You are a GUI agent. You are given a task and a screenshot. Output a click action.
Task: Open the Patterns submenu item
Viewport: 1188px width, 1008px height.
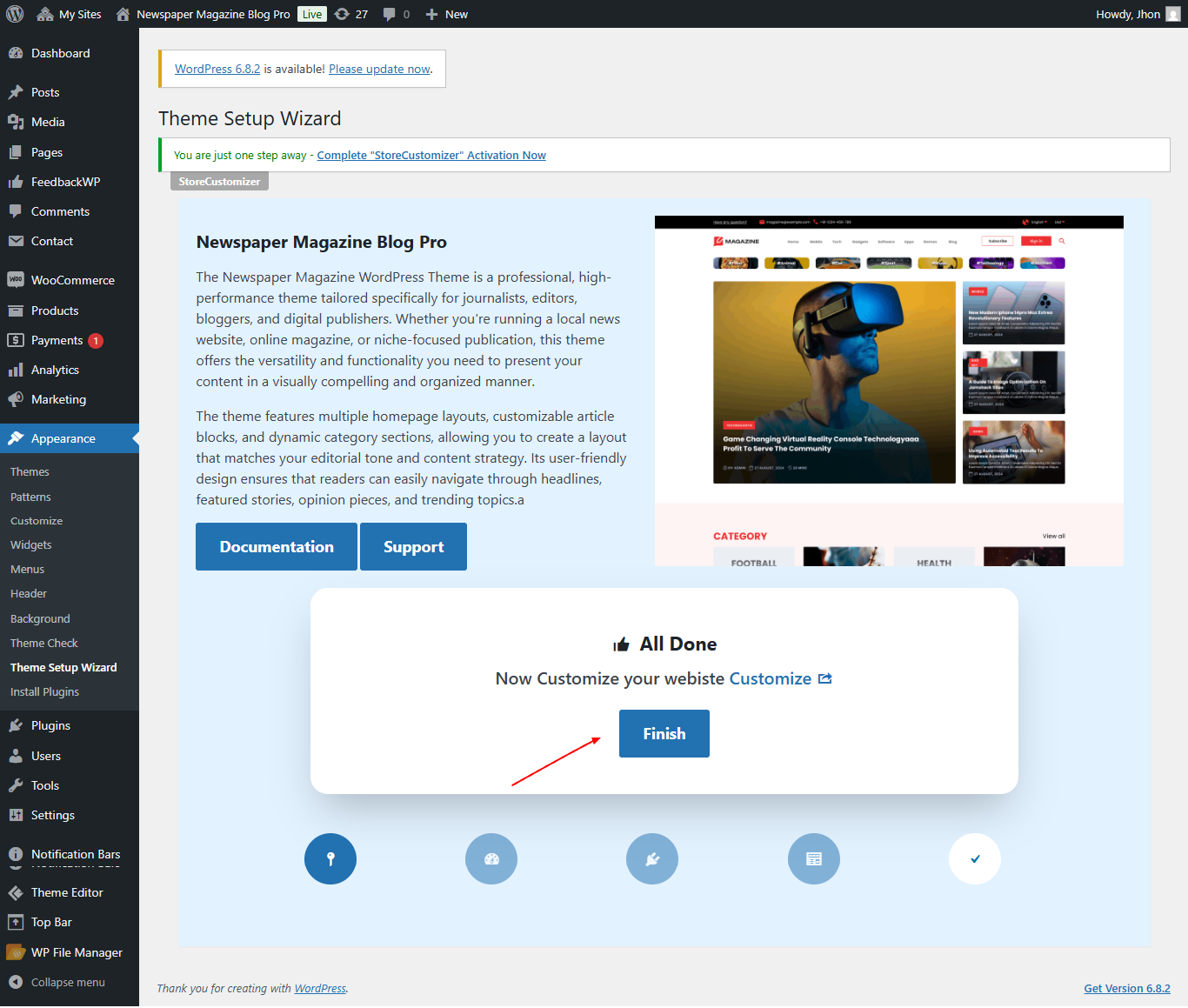tap(30, 497)
